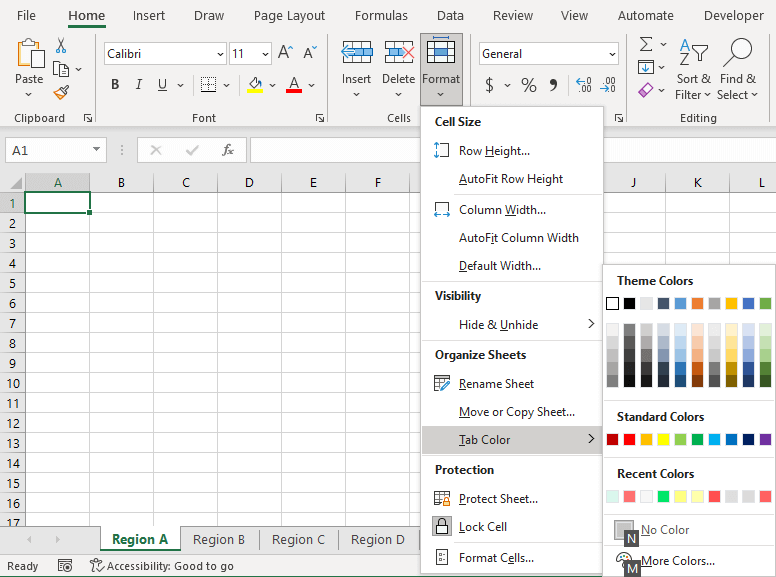
Task: Click the macro recording status bar icon
Action: [x=65, y=566]
